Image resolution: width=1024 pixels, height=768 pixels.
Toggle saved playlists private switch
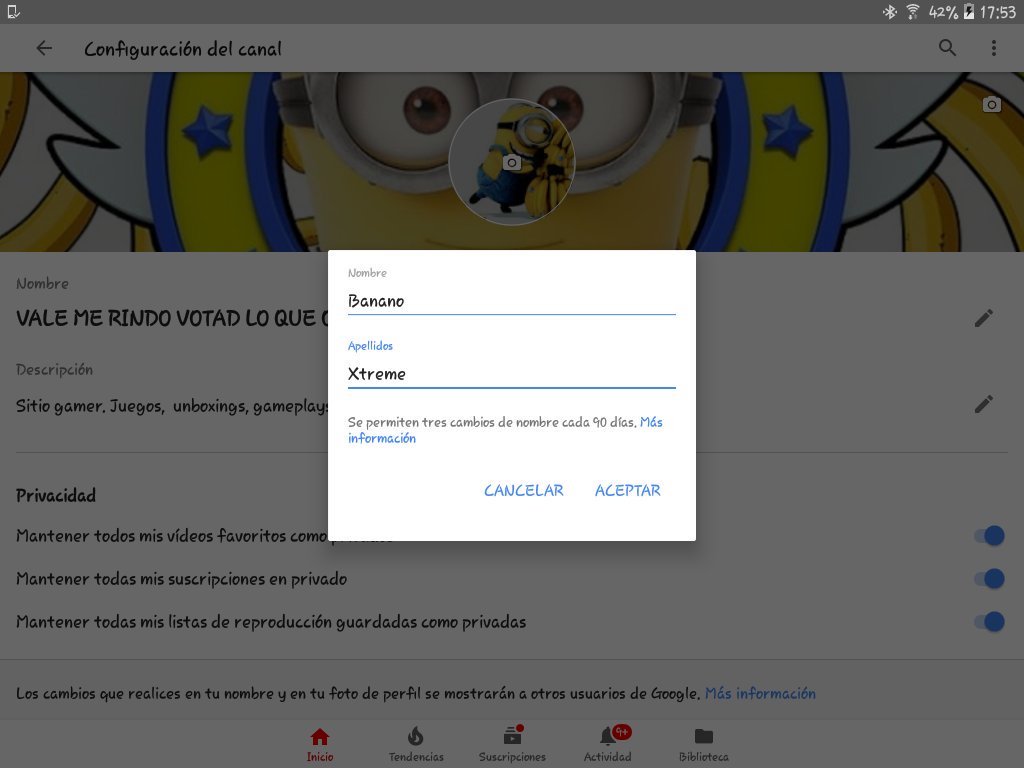pos(989,622)
